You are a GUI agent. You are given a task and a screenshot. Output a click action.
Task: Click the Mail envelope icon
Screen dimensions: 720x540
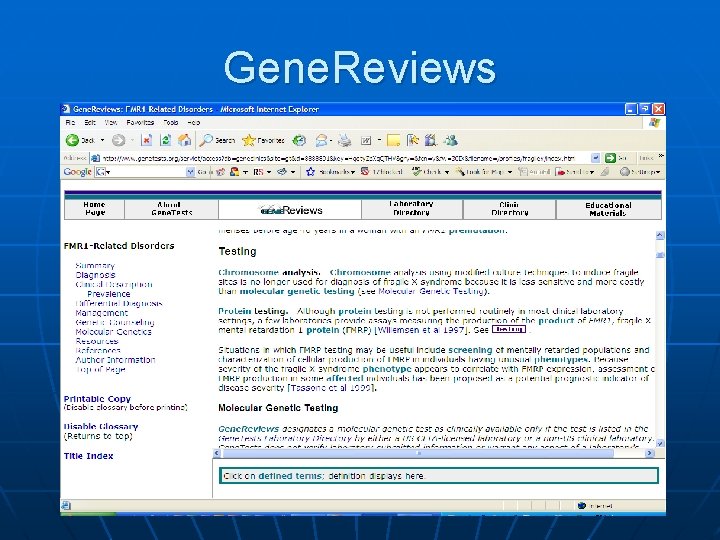(321, 140)
